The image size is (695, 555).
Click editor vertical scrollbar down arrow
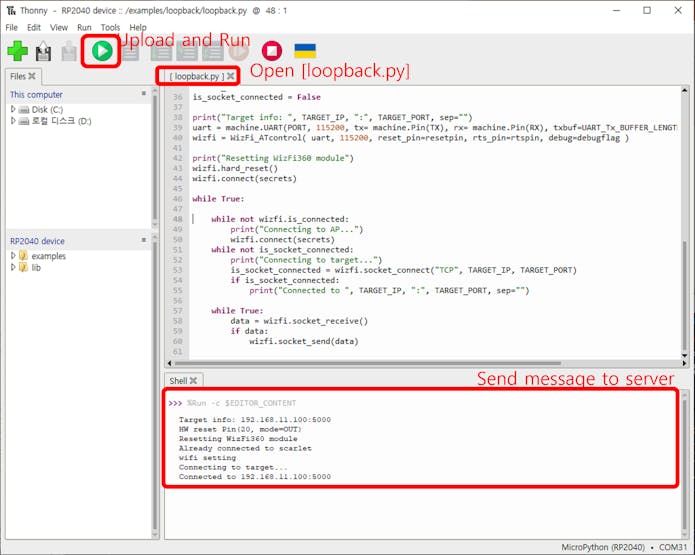click(685, 356)
